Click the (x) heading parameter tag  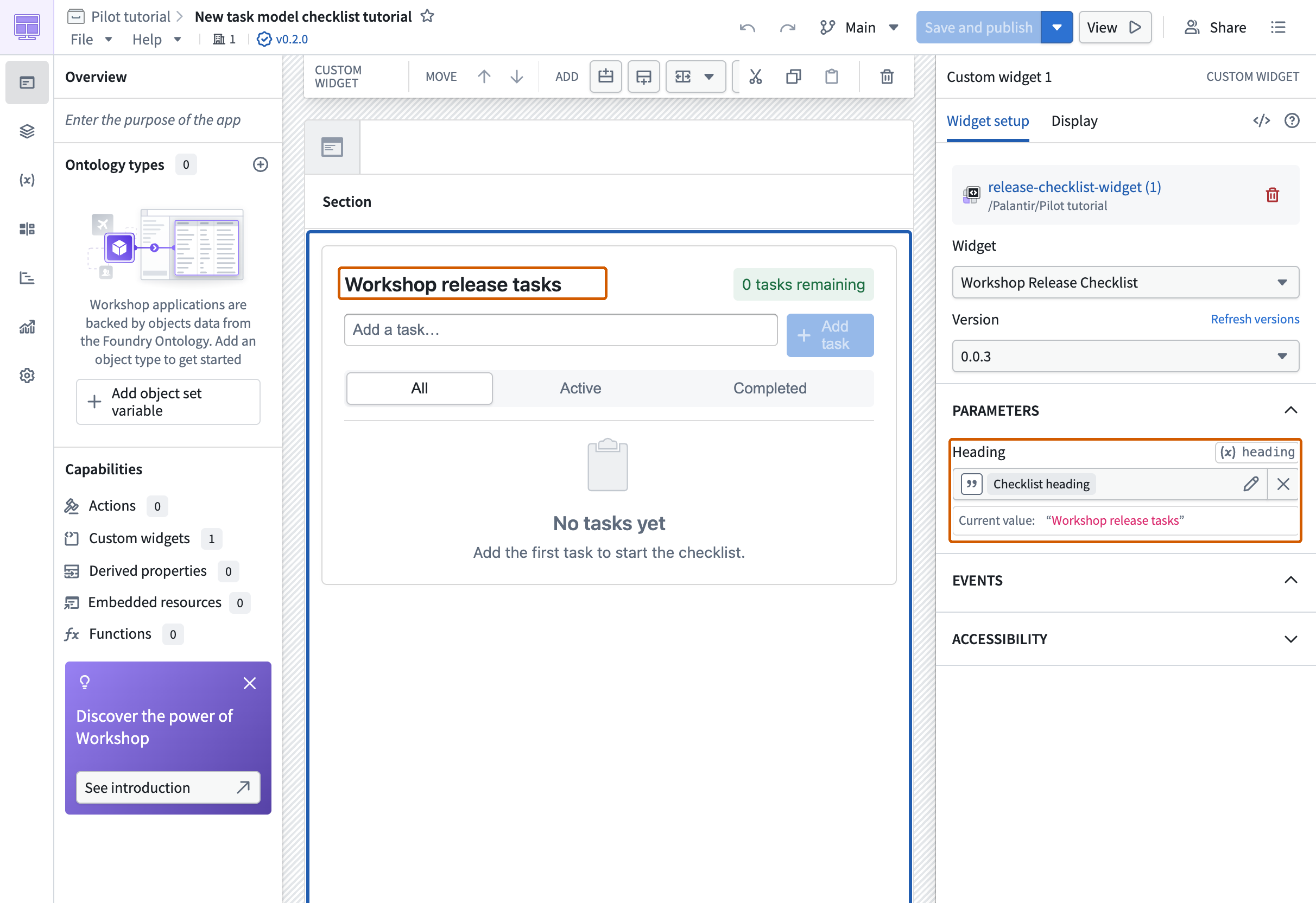(x=1256, y=452)
